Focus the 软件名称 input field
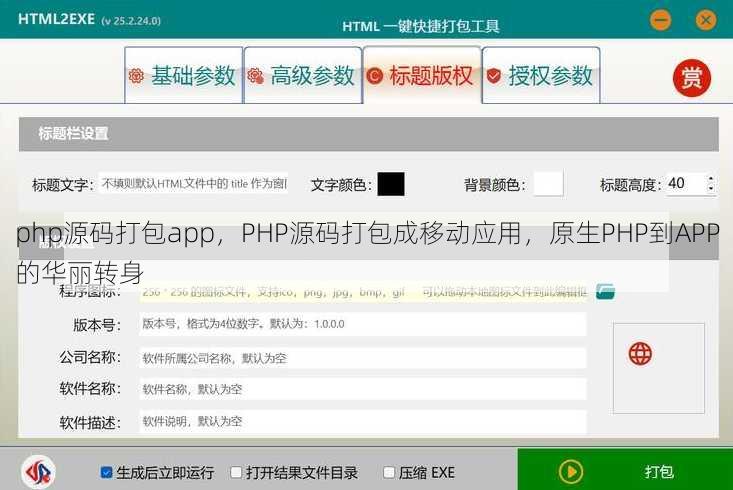Image resolution: width=733 pixels, height=490 pixels. 362,389
